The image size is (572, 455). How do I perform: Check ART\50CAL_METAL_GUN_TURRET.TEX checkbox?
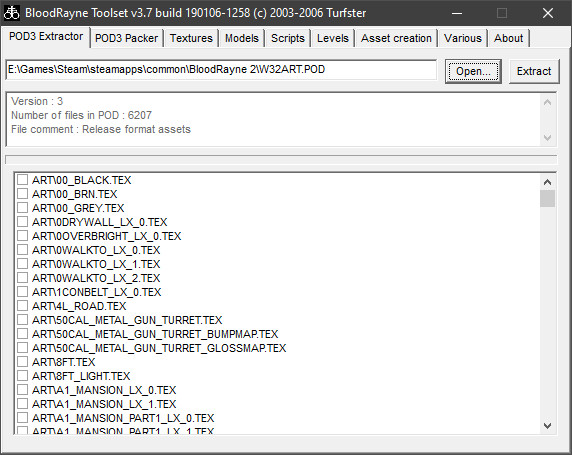[x=23, y=320]
